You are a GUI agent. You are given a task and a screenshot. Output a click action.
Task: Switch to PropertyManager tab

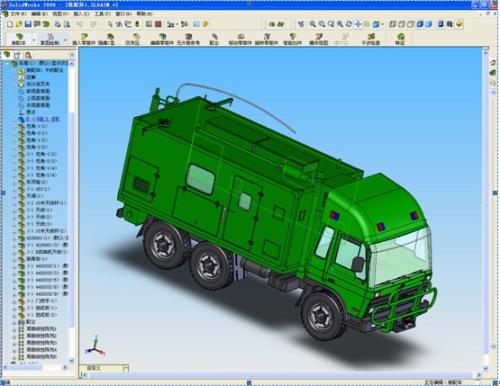tap(18, 55)
